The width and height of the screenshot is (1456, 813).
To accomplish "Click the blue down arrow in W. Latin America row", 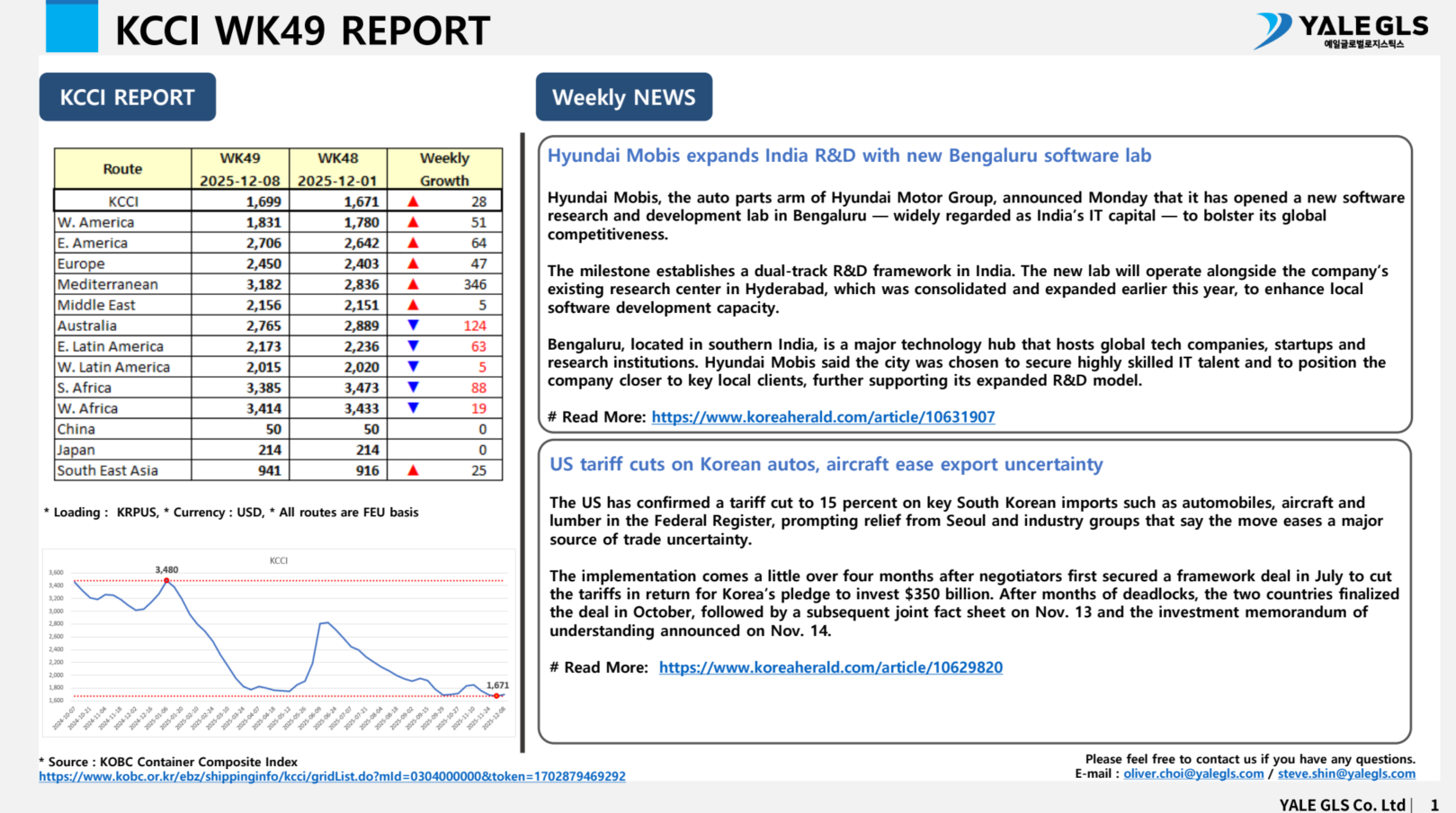I will [x=413, y=367].
